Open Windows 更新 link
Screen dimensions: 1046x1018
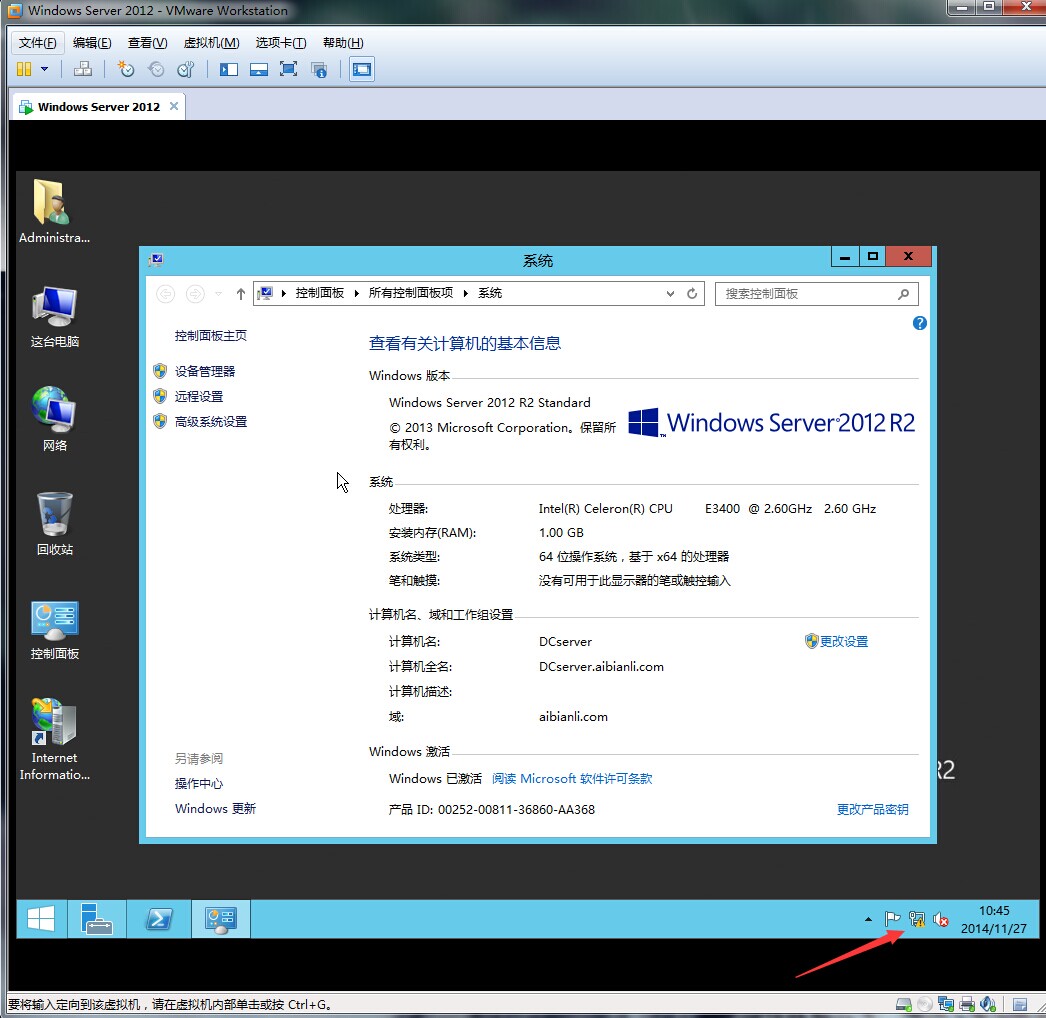pos(215,809)
